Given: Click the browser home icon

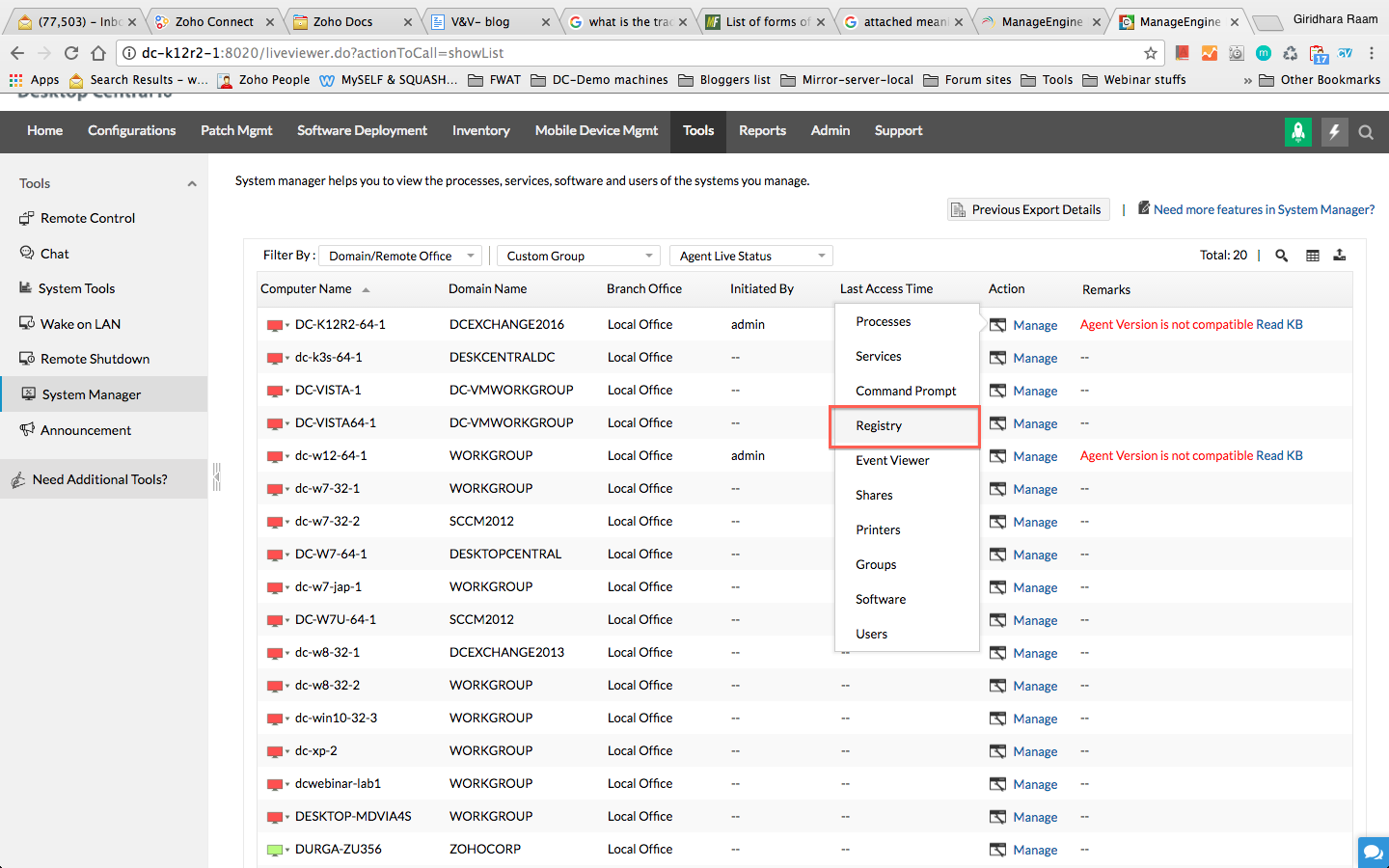Looking at the screenshot, I should click(98, 53).
